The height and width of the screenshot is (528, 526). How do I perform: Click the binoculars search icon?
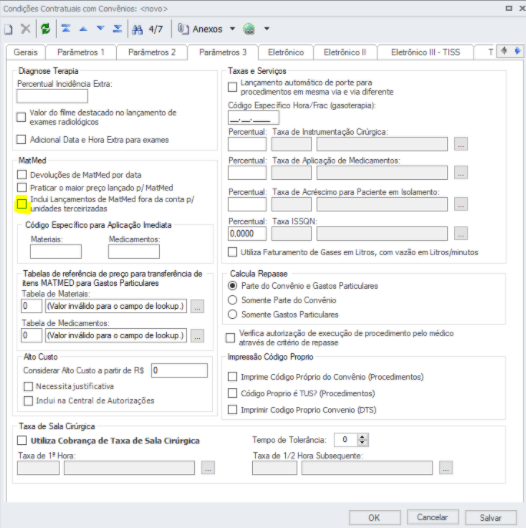(137, 30)
